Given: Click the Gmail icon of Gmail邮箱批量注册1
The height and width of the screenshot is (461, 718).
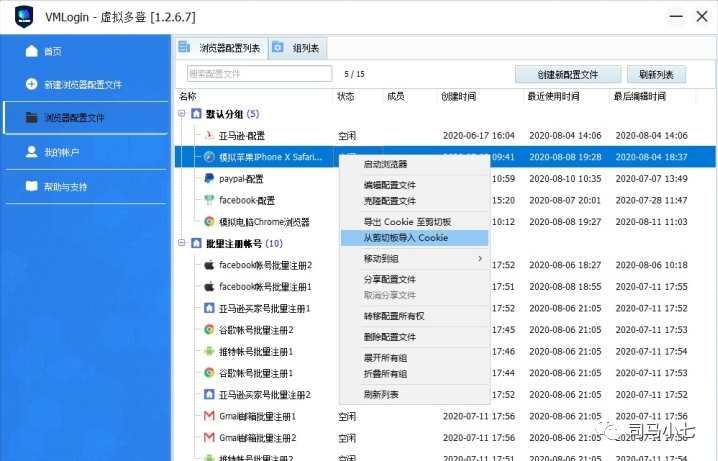Looking at the screenshot, I should pos(209,416).
